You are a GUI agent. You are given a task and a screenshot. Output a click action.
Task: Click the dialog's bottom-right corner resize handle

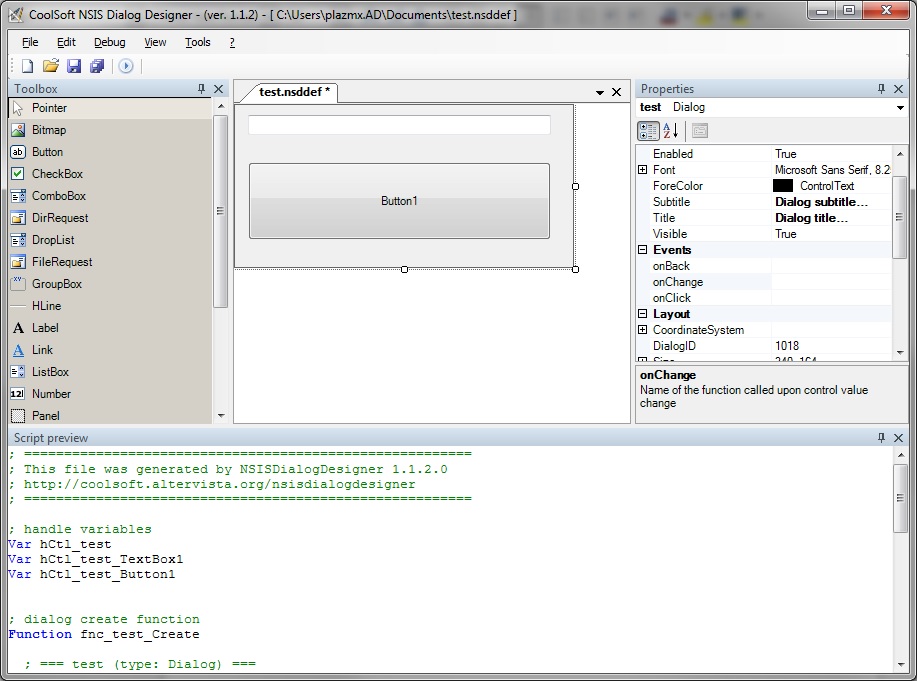click(x=575, y=269)
